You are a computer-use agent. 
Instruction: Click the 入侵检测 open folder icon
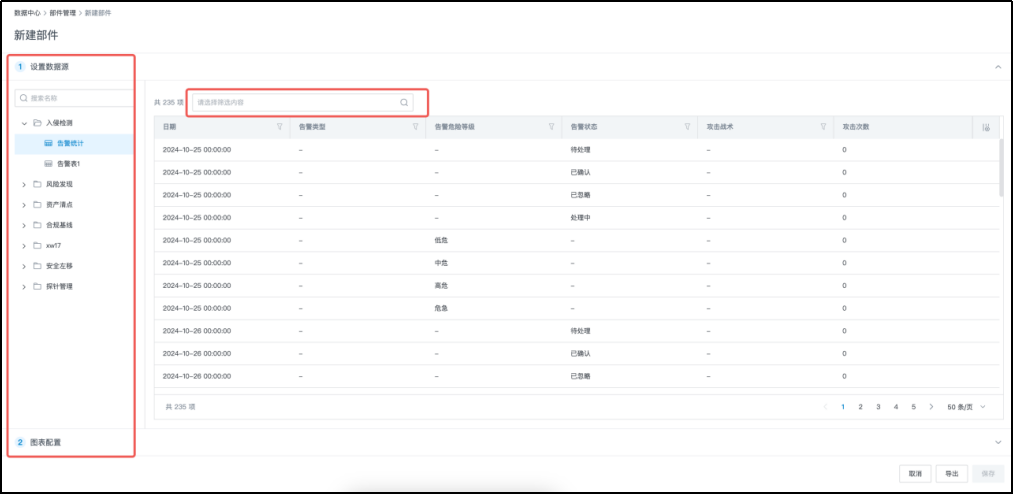pos(37,123)
